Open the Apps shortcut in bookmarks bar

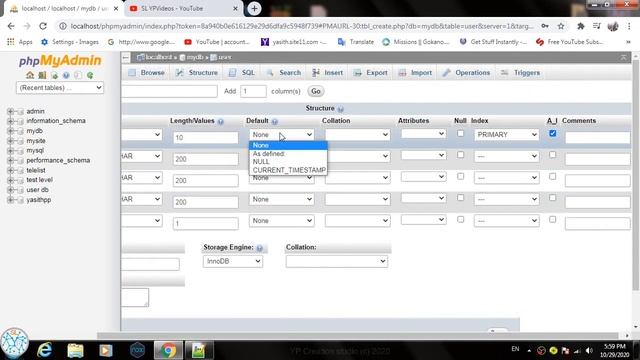tap(20, 42)
